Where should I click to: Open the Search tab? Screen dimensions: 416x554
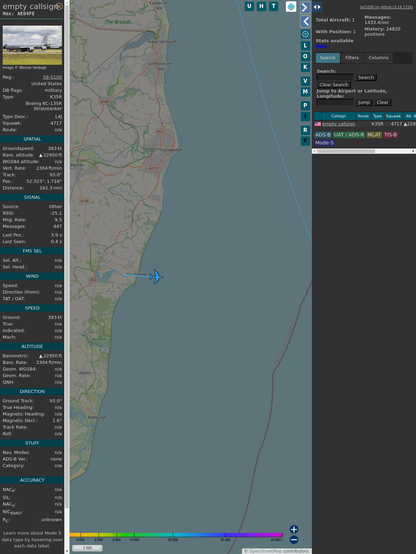pos(328,58)
